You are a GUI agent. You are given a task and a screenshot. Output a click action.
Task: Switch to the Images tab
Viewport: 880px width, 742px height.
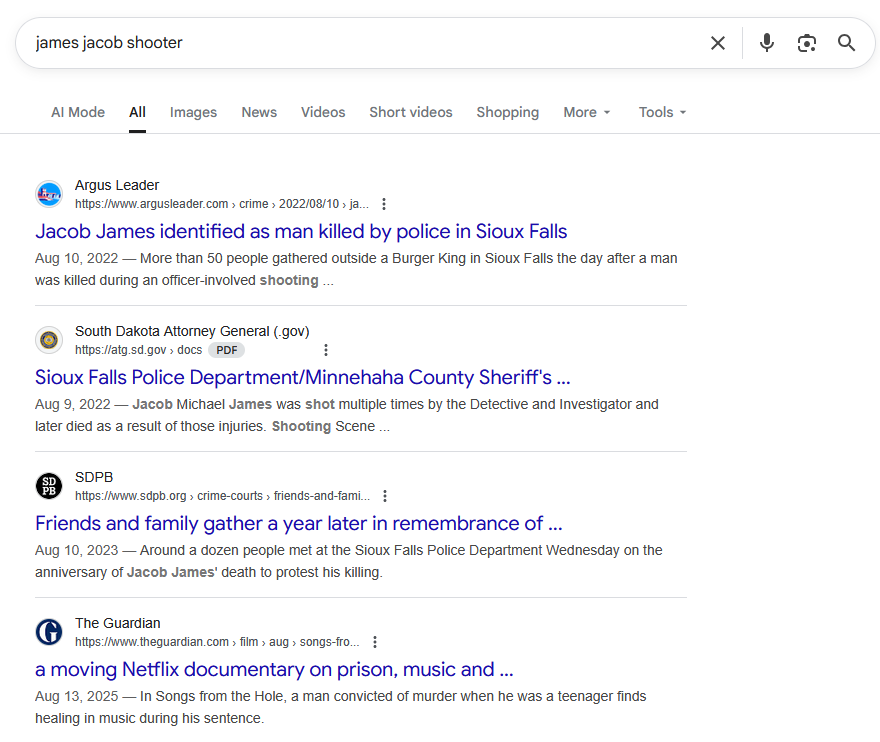(194, 112)
